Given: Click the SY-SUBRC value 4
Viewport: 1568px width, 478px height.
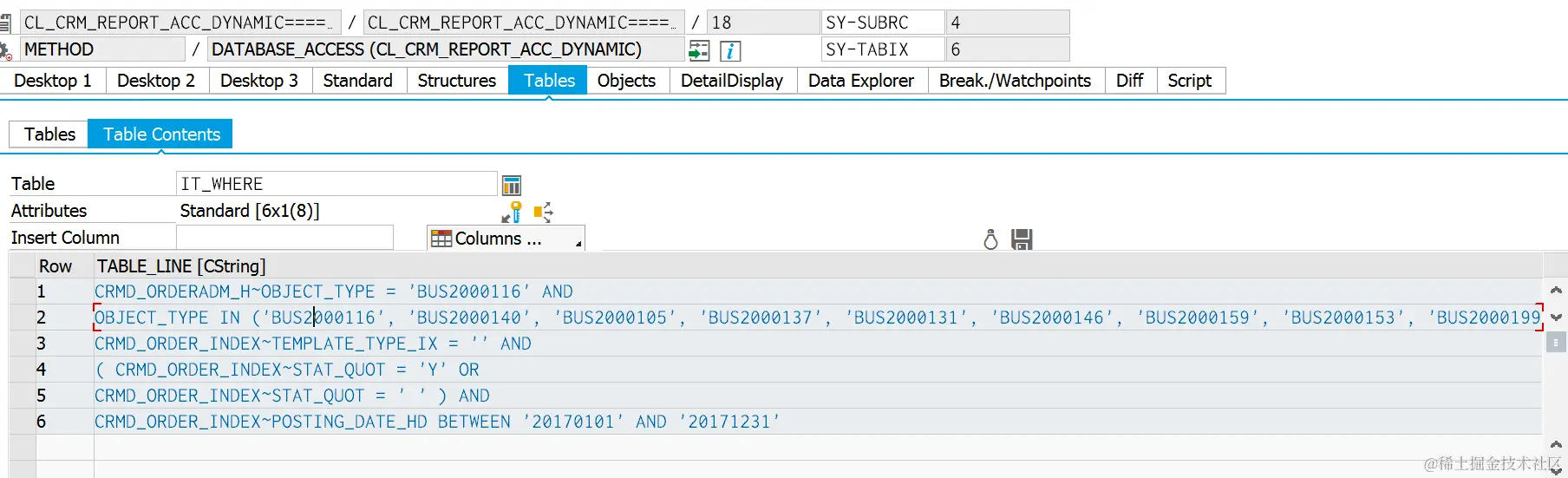Looking at the screenshot, I should pyautogui.click(x=1008, y=23).
